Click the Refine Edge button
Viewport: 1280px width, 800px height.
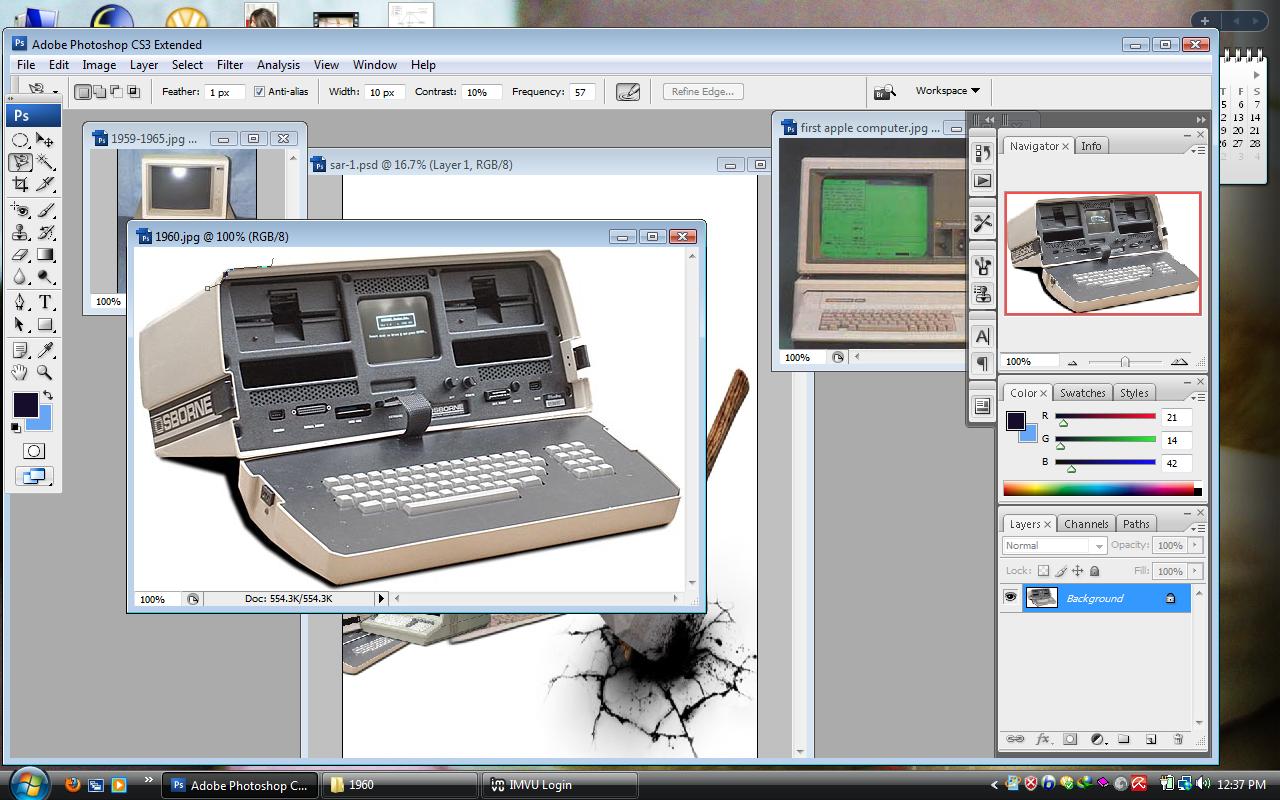coord(702,91)
